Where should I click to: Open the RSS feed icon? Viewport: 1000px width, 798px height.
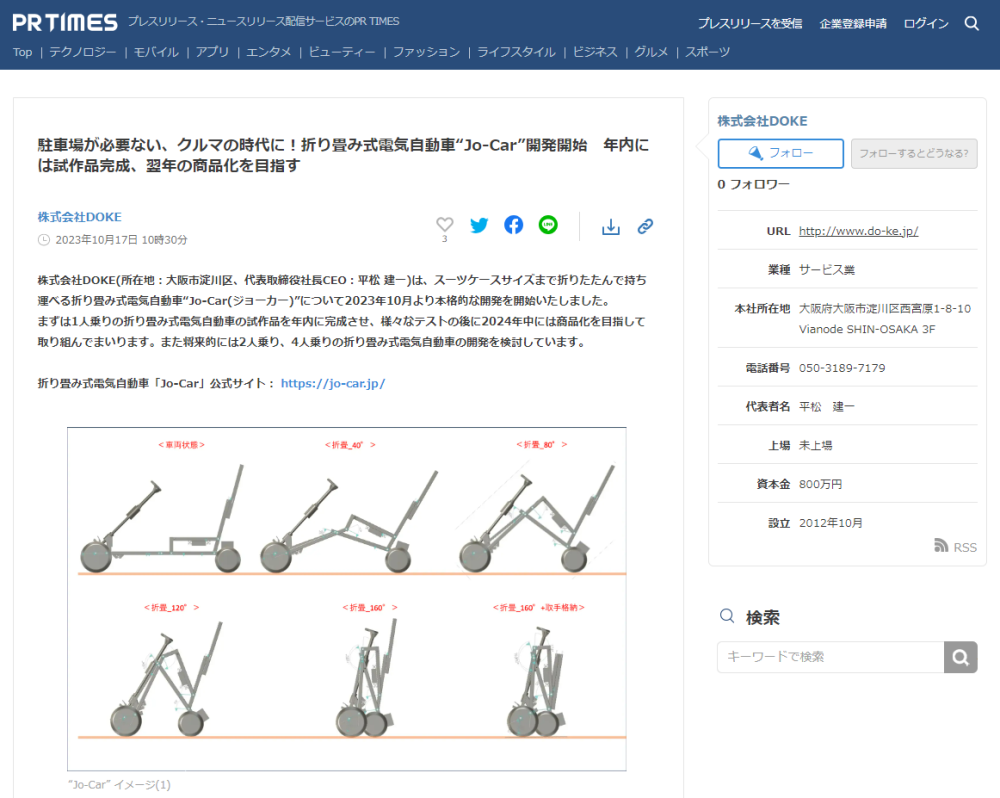coord(941,545)
